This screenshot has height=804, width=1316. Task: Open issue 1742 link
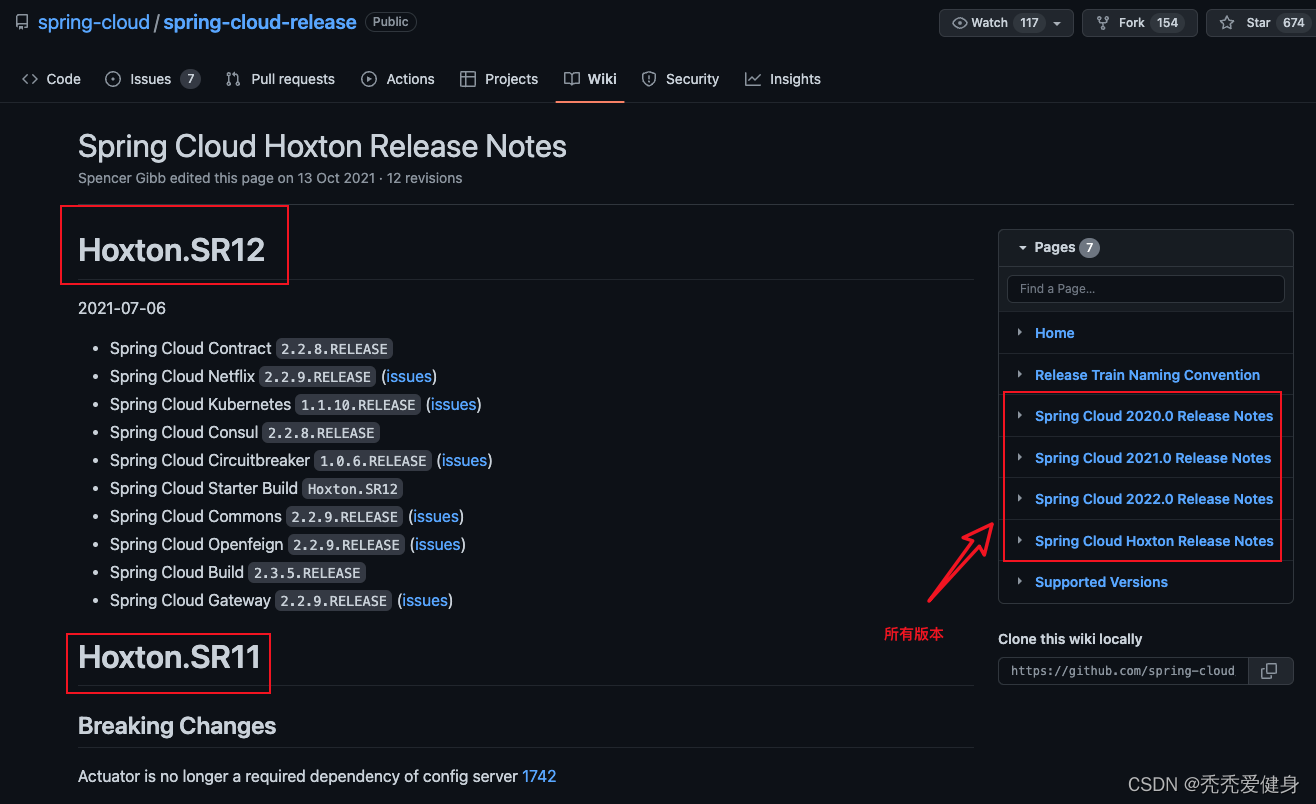point(539,776)
